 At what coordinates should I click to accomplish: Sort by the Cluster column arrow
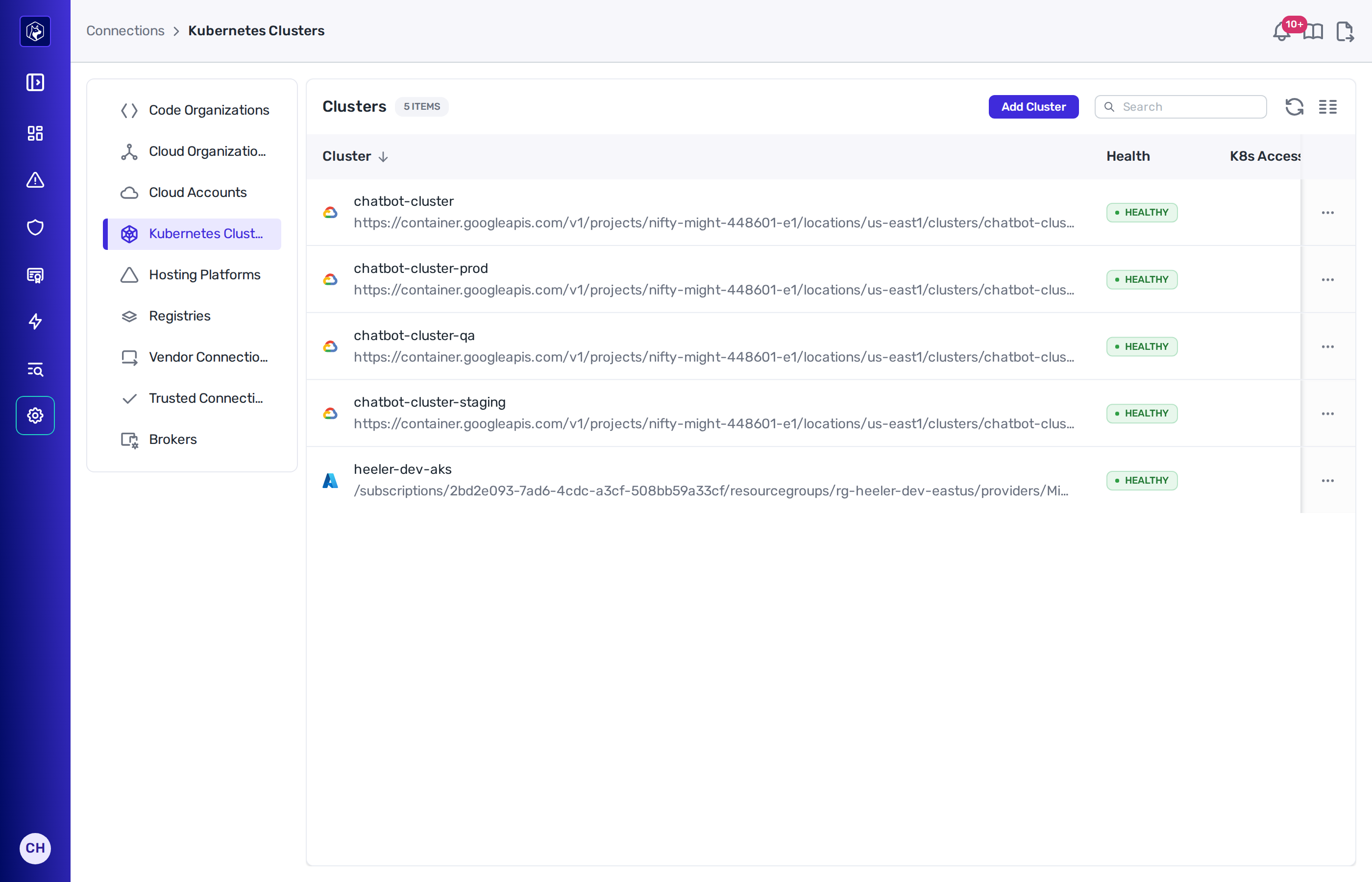[x=383, y=157]
